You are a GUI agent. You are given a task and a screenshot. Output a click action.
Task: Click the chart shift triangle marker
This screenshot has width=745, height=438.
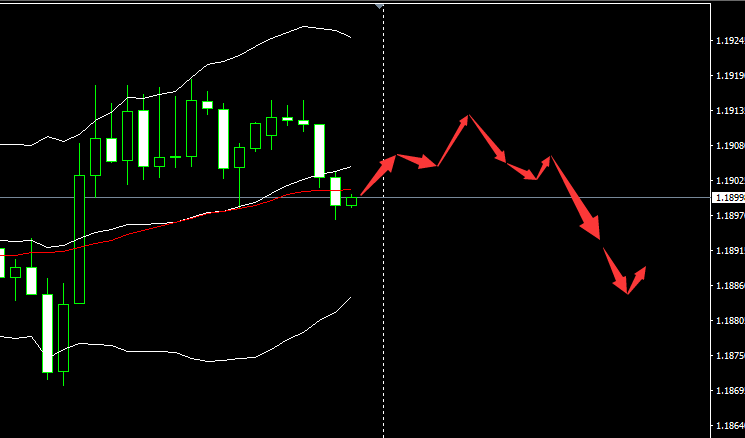coord(379,6)
